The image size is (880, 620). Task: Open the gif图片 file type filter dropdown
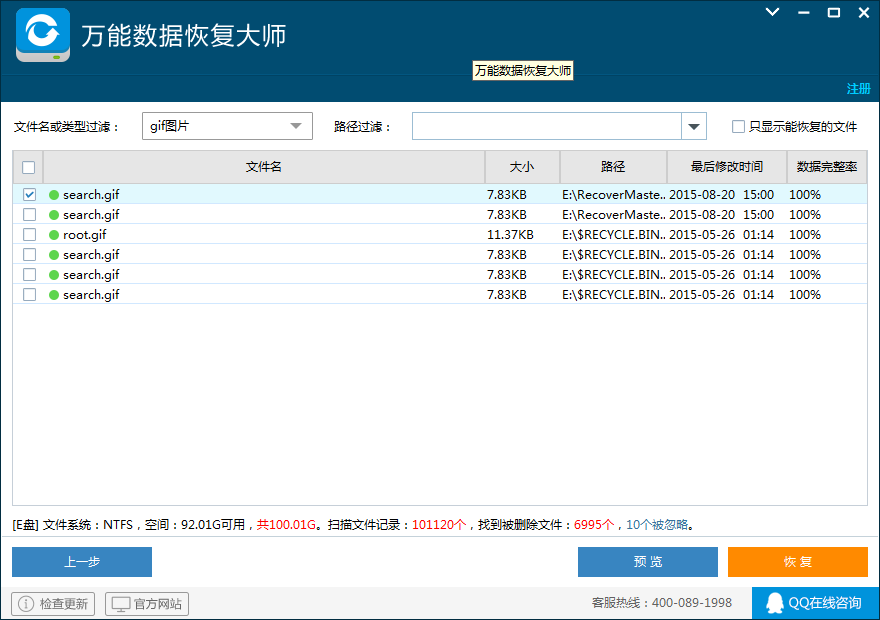[295, 126]
